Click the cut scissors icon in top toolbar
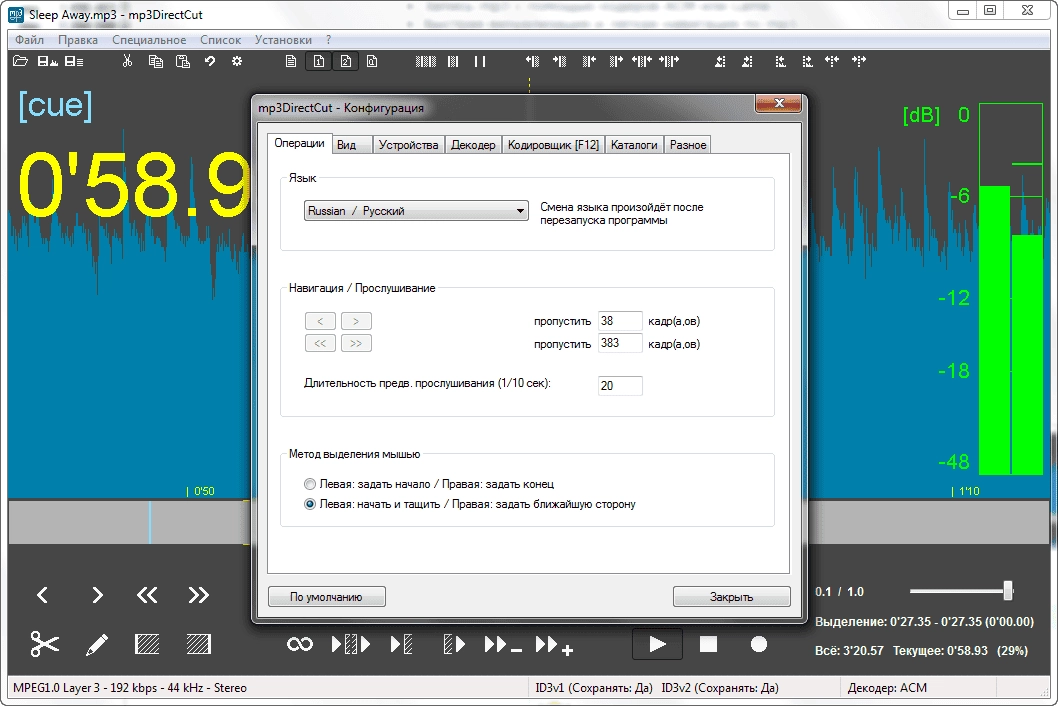 coord(127,61)
